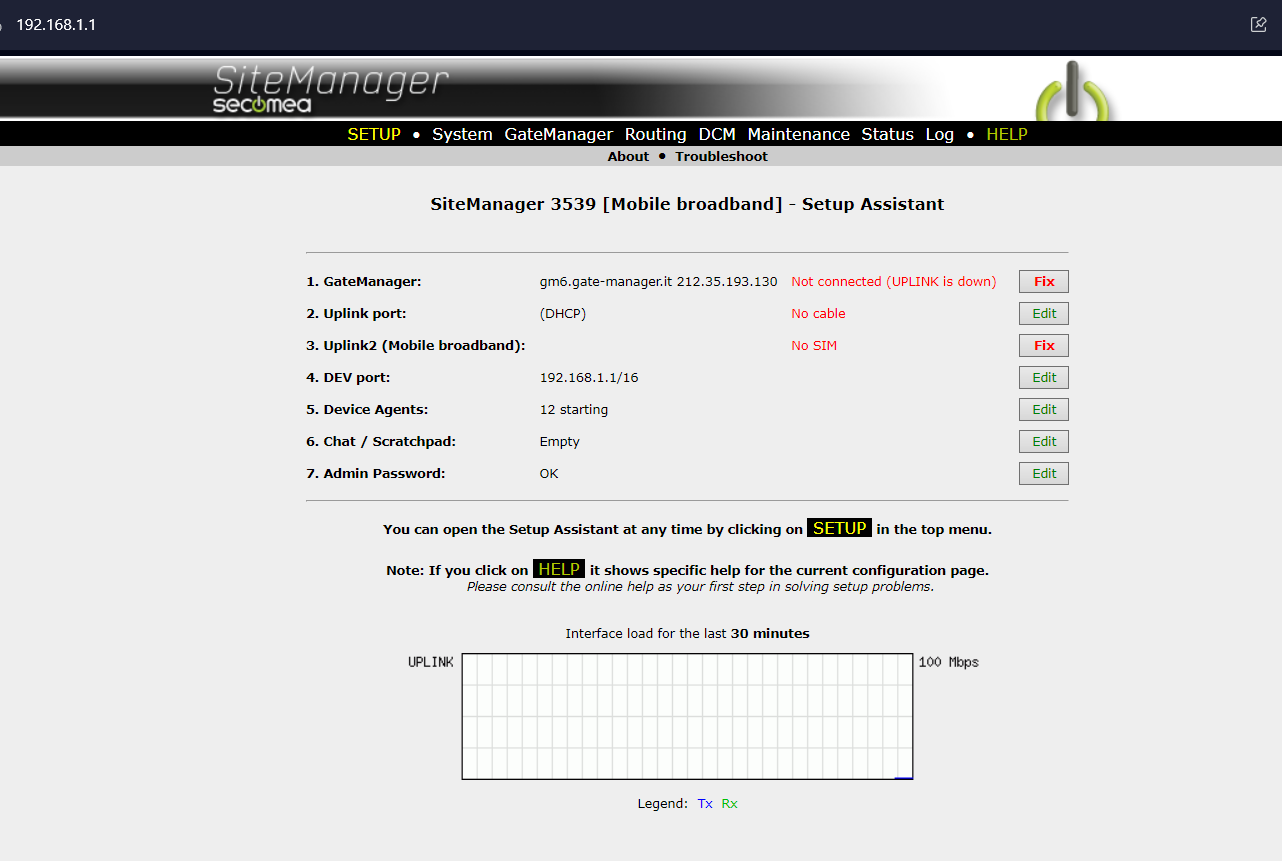Click the '12 starting' Device Agents value

pyautogui.click(x=574, y=410)
